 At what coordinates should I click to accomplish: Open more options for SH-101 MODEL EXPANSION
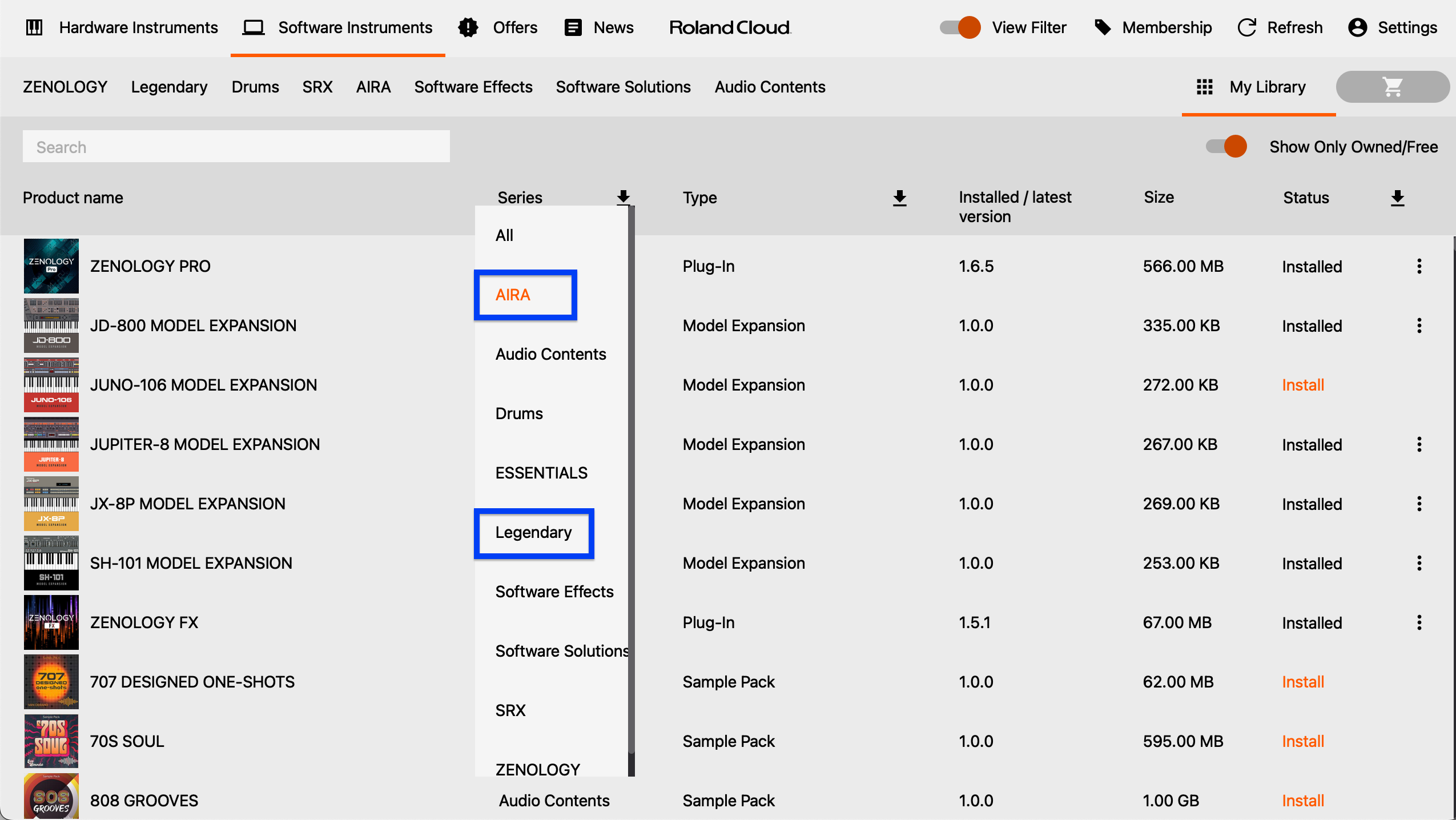click(1419, 563)
